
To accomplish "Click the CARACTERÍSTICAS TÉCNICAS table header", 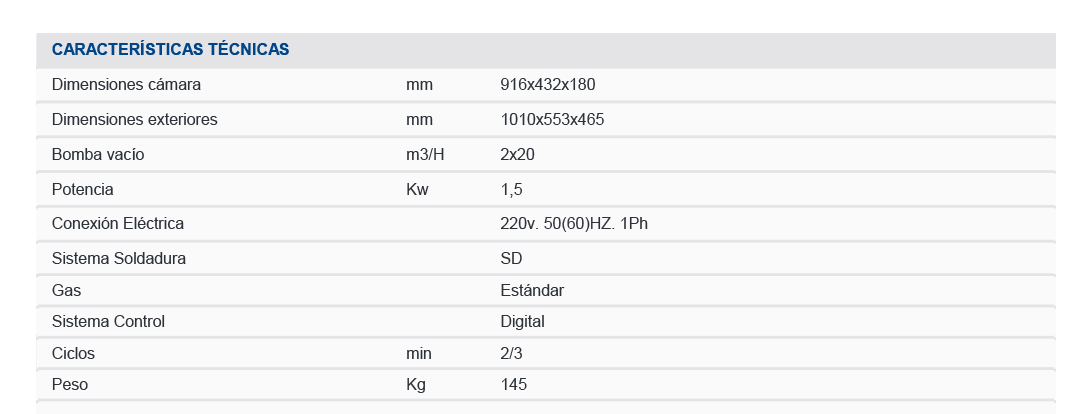I will [171, 49].
